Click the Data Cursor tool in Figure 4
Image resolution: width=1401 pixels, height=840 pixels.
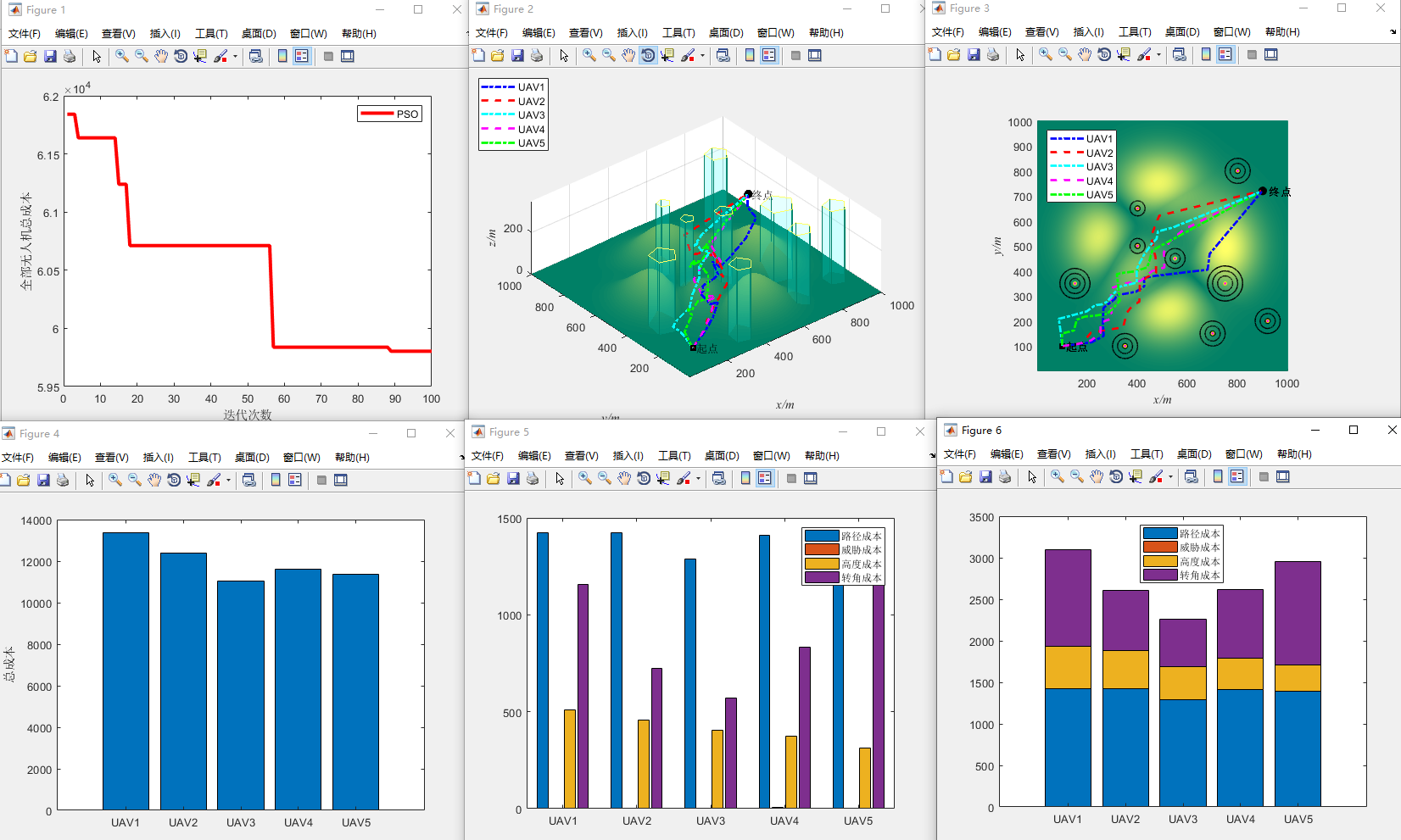pos(193,480)
